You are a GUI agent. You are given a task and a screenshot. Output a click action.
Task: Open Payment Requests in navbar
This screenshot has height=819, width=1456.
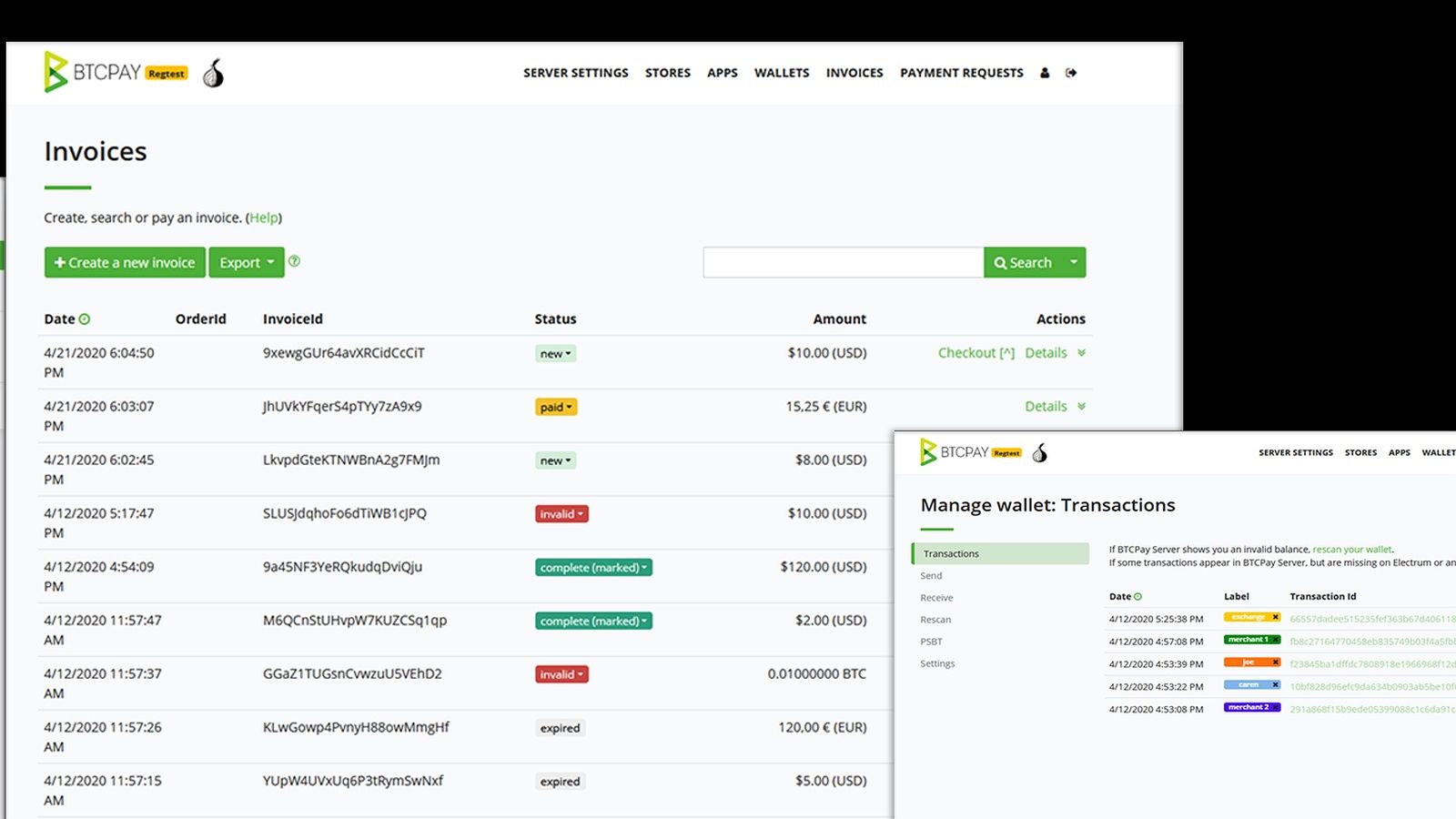pos(962,73)
